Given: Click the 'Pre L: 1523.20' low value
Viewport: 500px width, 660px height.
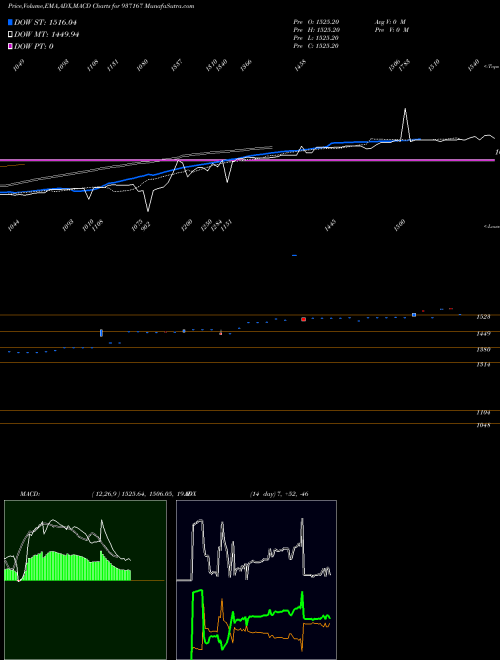Looking at the screenshot, I should coord(316,38).
